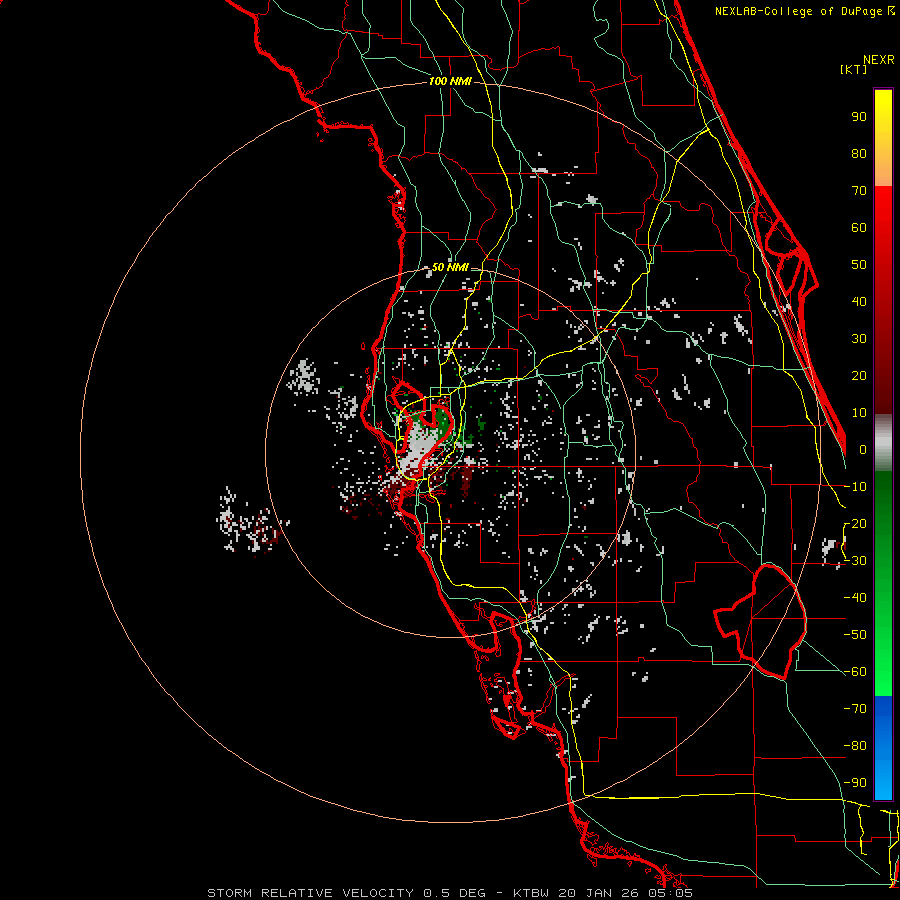This screenshot has height=900, width=900.
Task: Click the -10 value on velocity scale
Action: (x=855, y=487)
